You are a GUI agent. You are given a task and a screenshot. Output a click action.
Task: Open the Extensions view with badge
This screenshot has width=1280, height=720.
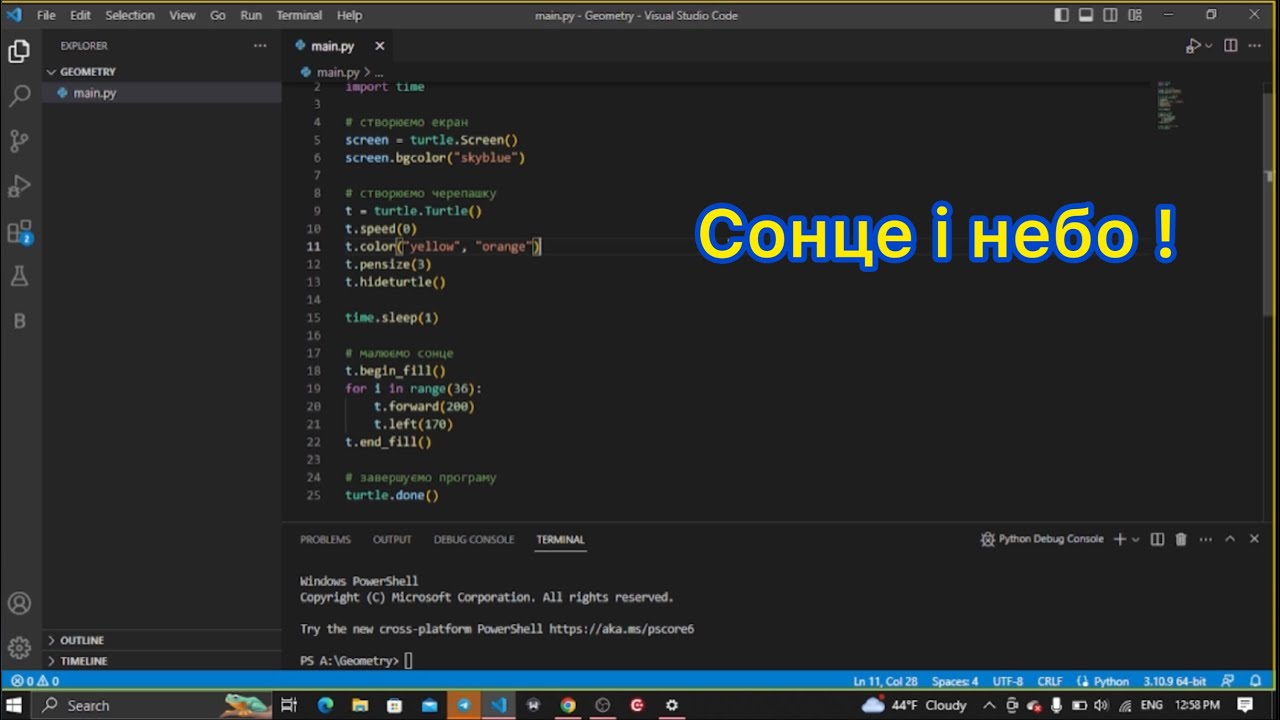19,232
